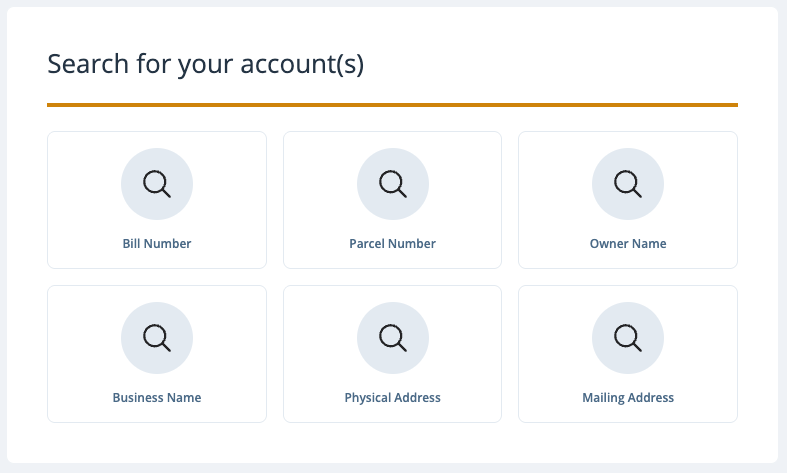
Task: Search by mailing address using its card
Action: point(628,354)
